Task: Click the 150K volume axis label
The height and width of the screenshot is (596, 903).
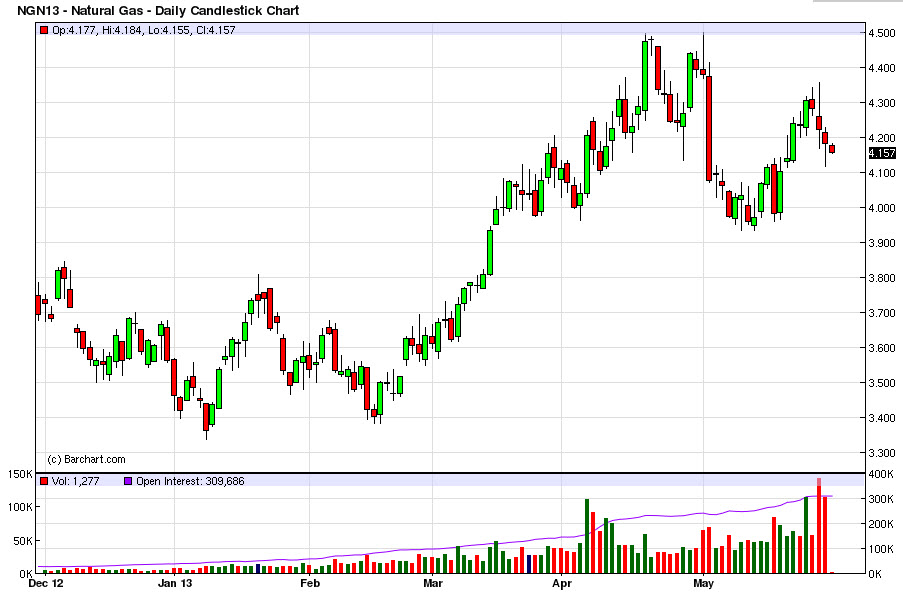Action: [x=20, y=474]
